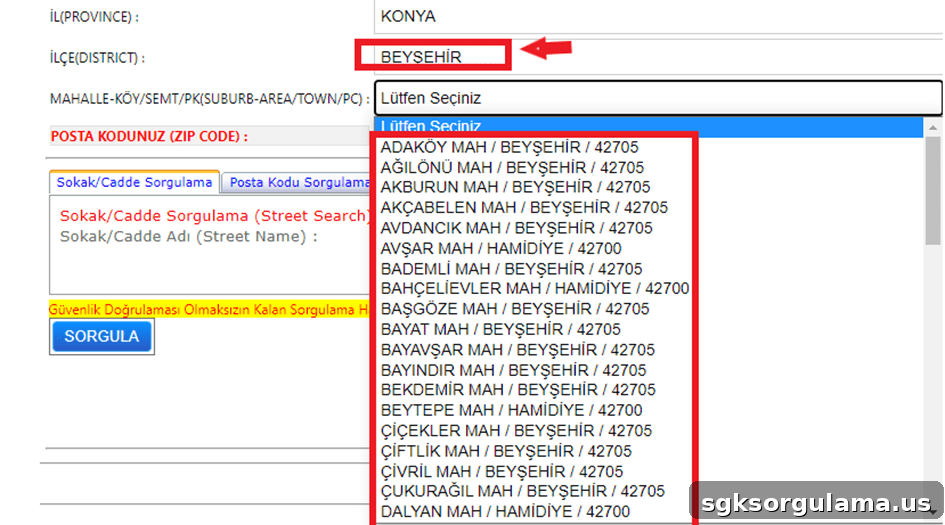Select BAHÇELİEVLER MAH / HAMİDİYE / 42700

(x=648, y=289)
